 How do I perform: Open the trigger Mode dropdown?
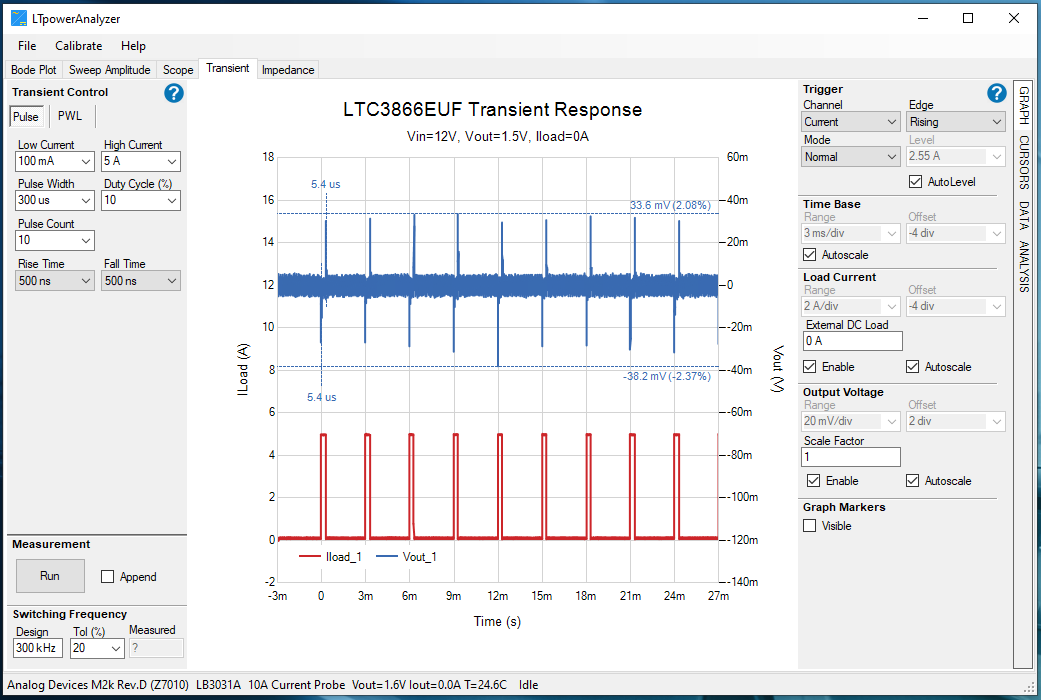850,156
